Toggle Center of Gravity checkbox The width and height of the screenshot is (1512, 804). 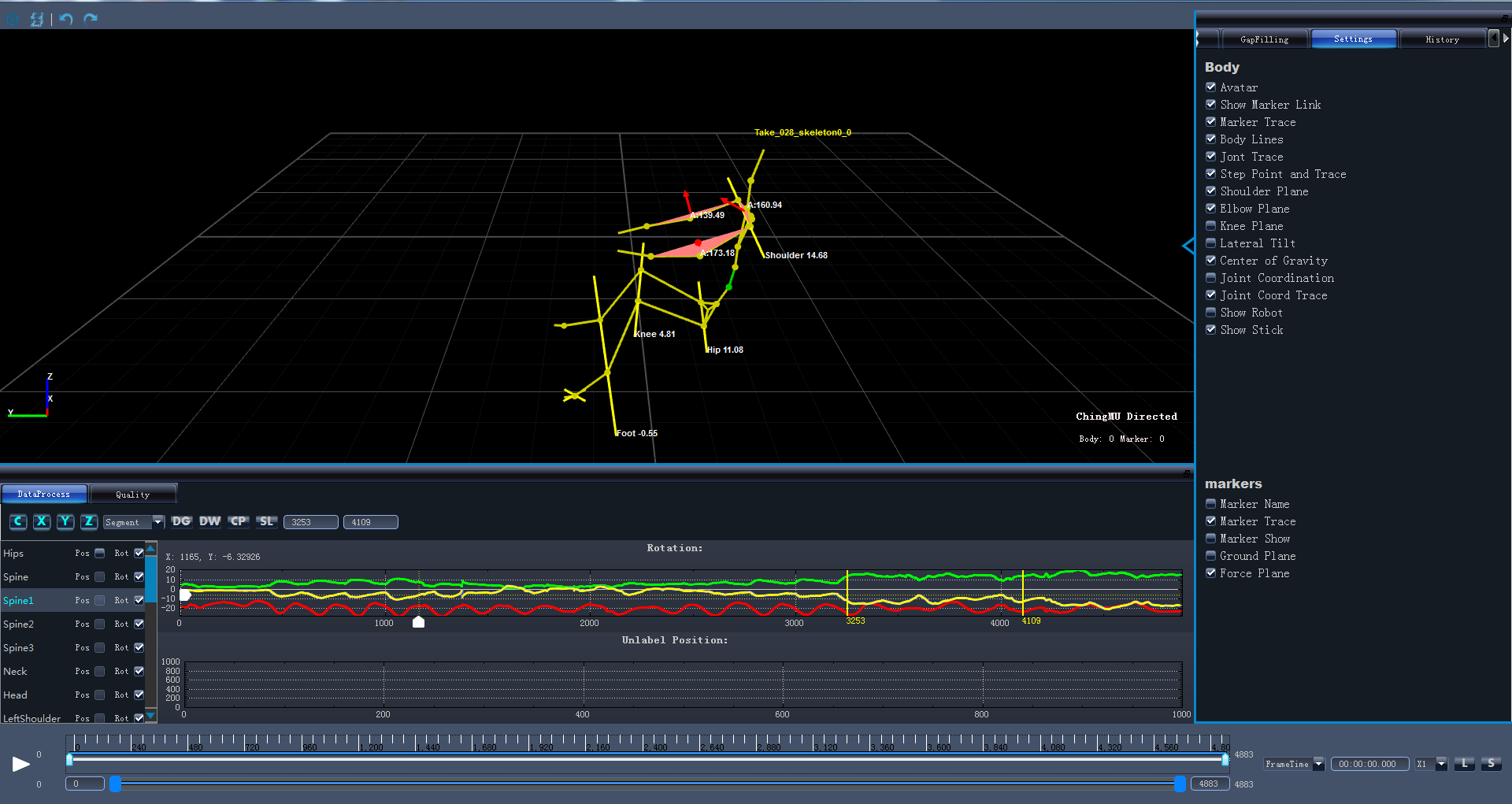pos(1211,261)
